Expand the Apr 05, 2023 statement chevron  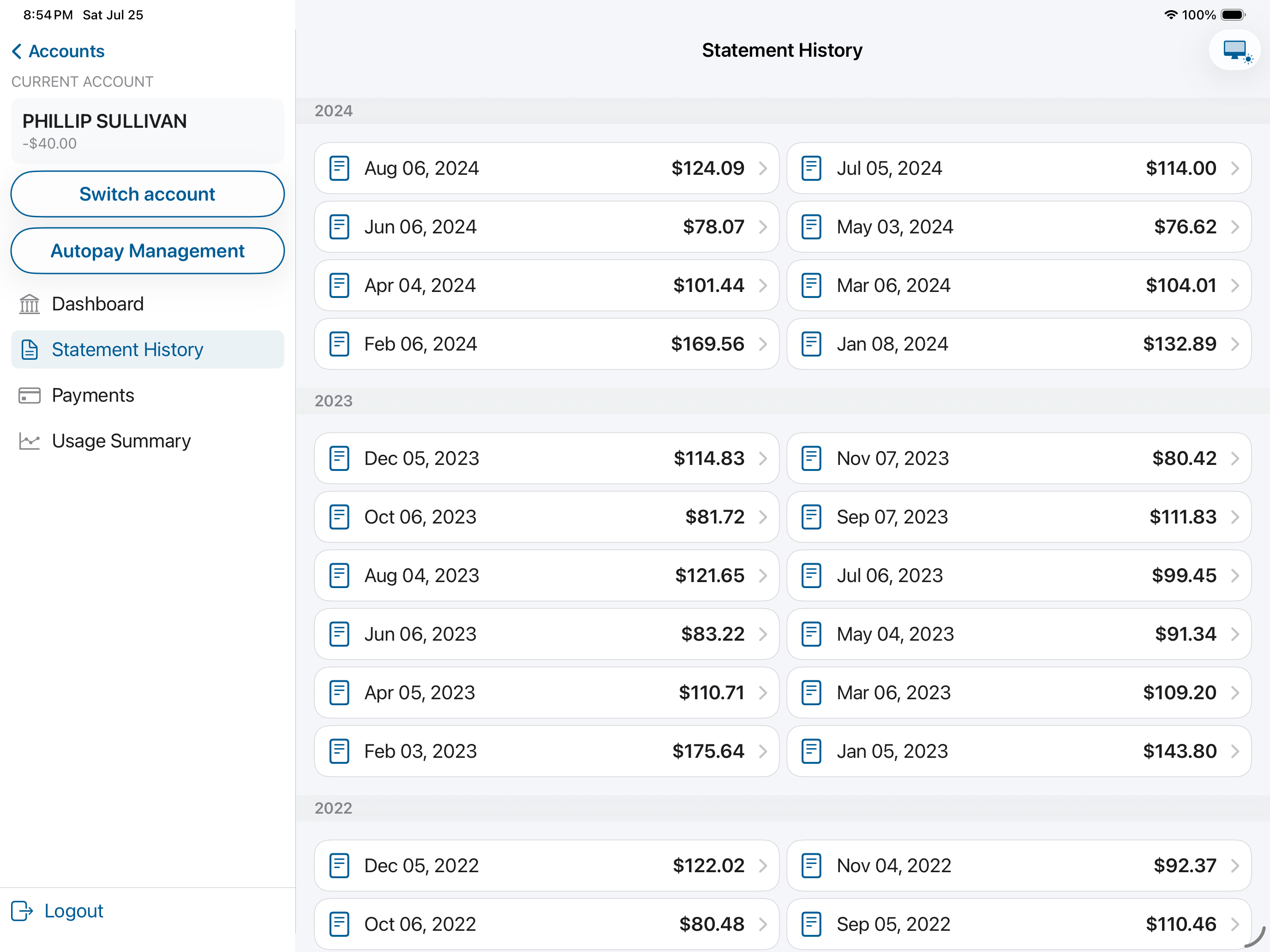[x=763, y=693]
